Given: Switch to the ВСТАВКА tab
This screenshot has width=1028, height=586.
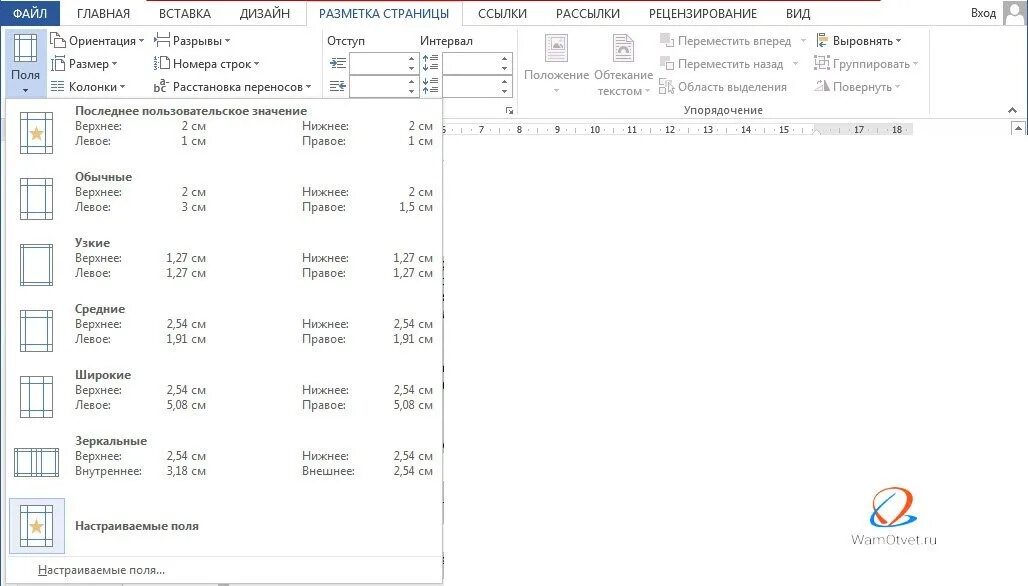Looking at the screenshot, I should pyautogui.click(x=185, y=13).
